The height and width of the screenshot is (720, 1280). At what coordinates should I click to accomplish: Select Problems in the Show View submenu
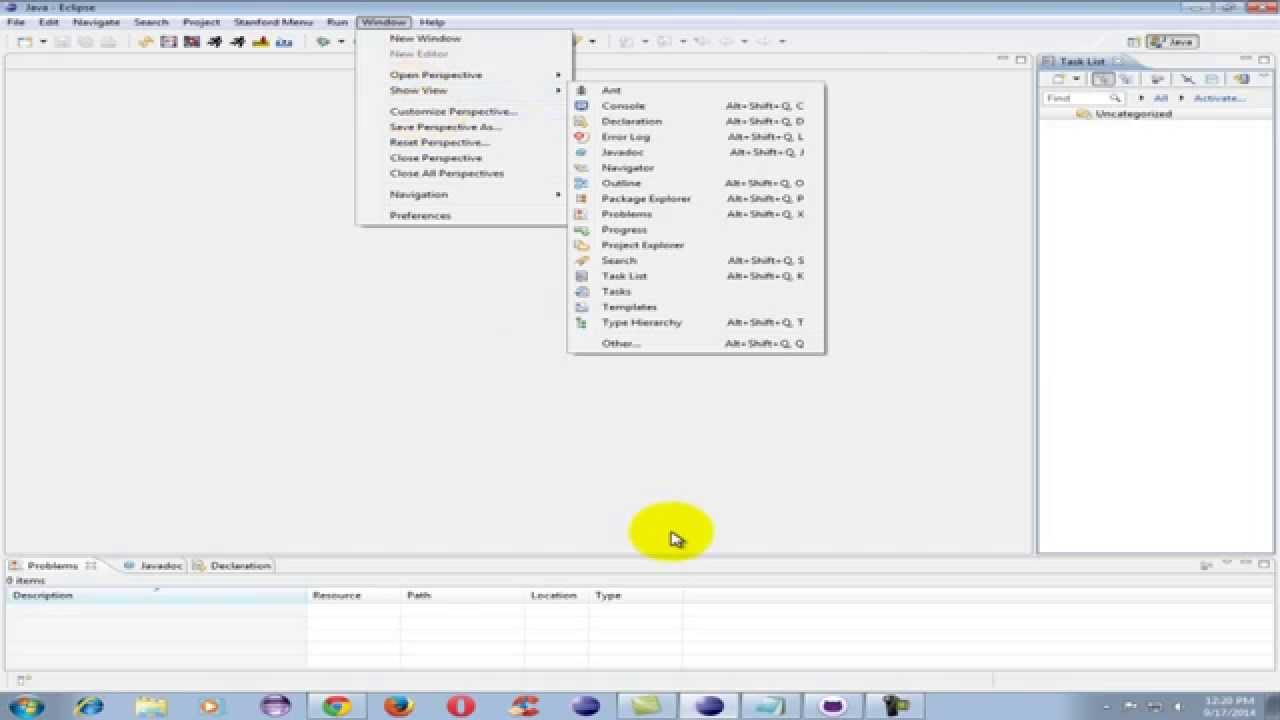[695, 214]
